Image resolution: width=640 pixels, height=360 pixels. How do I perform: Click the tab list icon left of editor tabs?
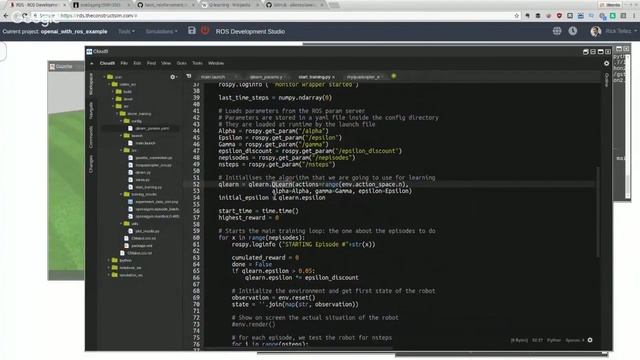click(189, 76)
